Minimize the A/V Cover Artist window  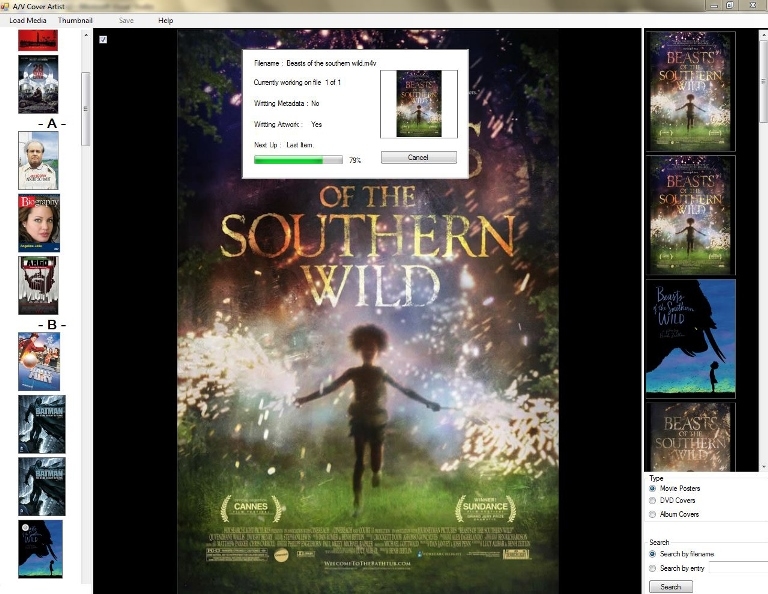click(714, 5)
